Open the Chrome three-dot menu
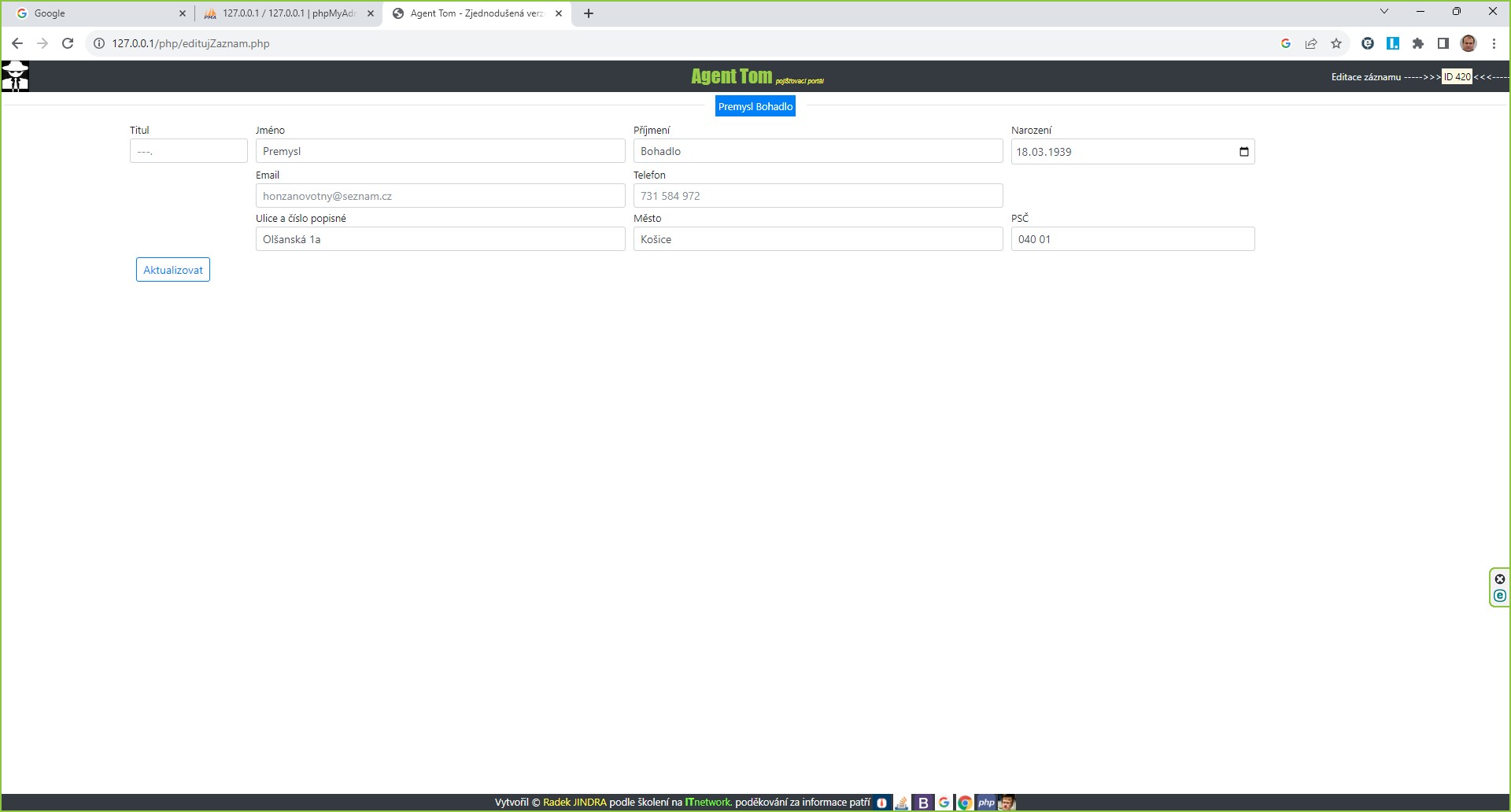This screenshot has width=1511, height=812. (x=1494, y=44)
